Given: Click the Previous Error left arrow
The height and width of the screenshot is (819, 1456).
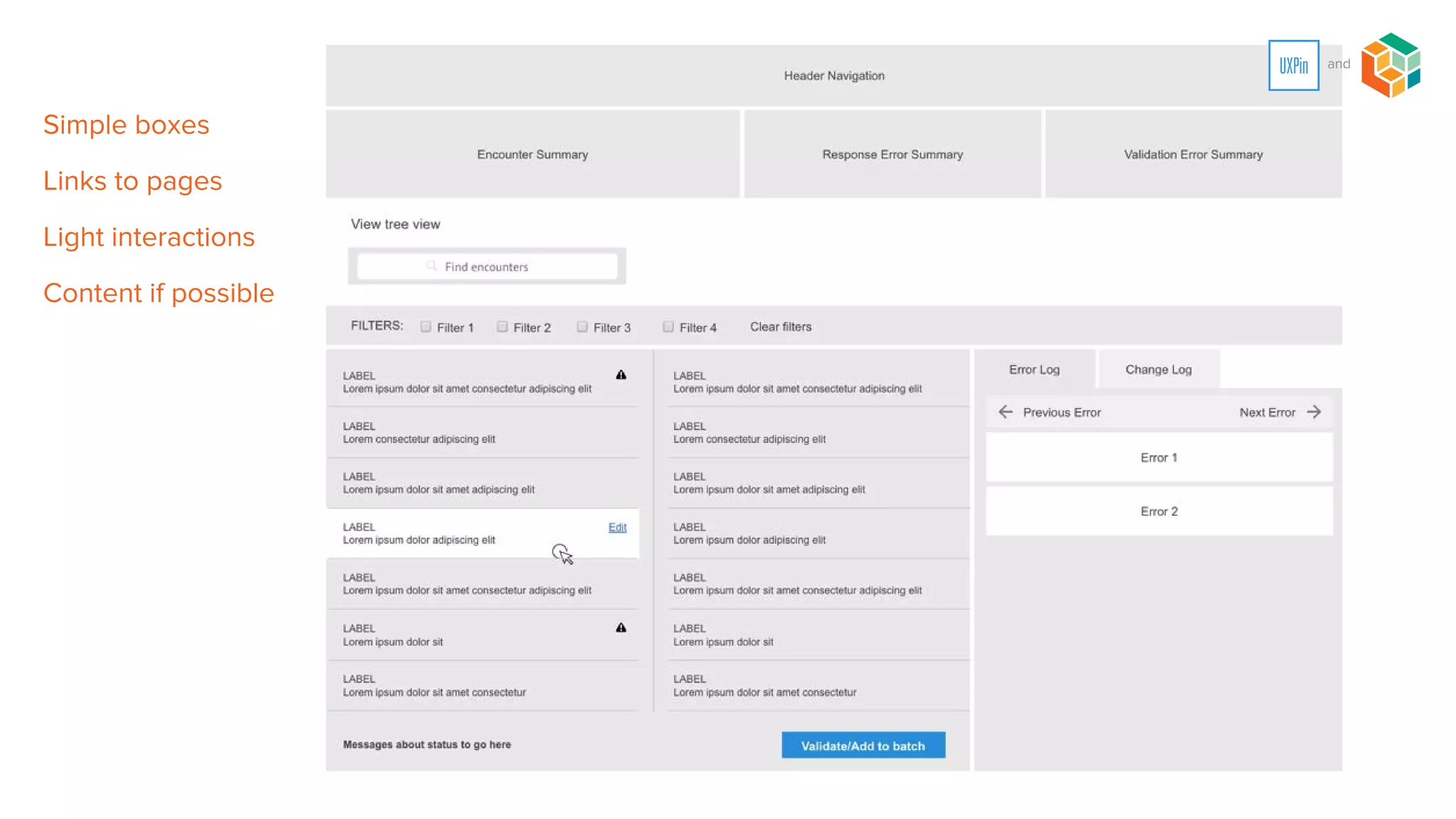Looking at the screenshot, I should click(x=1005, y=412).
